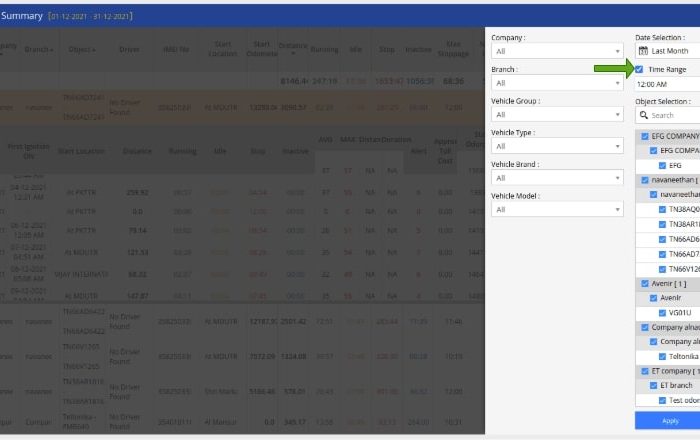
Task: Open the Company dropdown
Action: (556, 50)
